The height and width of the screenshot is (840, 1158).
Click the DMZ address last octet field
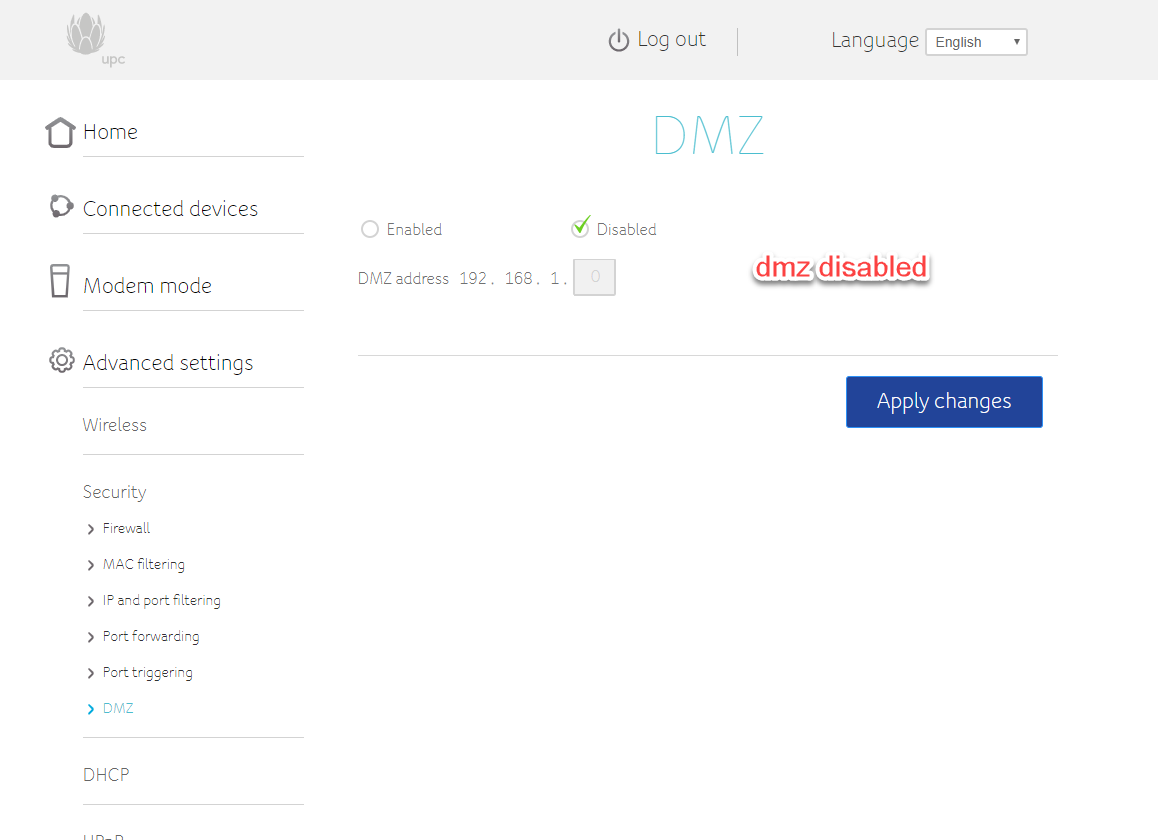coord(594,278)
